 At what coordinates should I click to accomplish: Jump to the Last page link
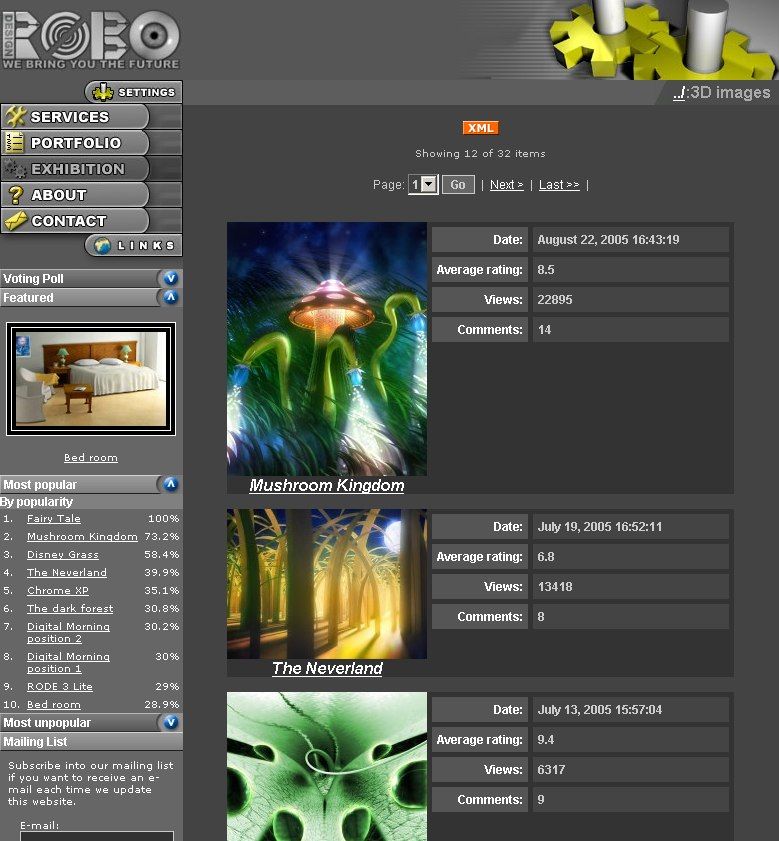[559, 185]
